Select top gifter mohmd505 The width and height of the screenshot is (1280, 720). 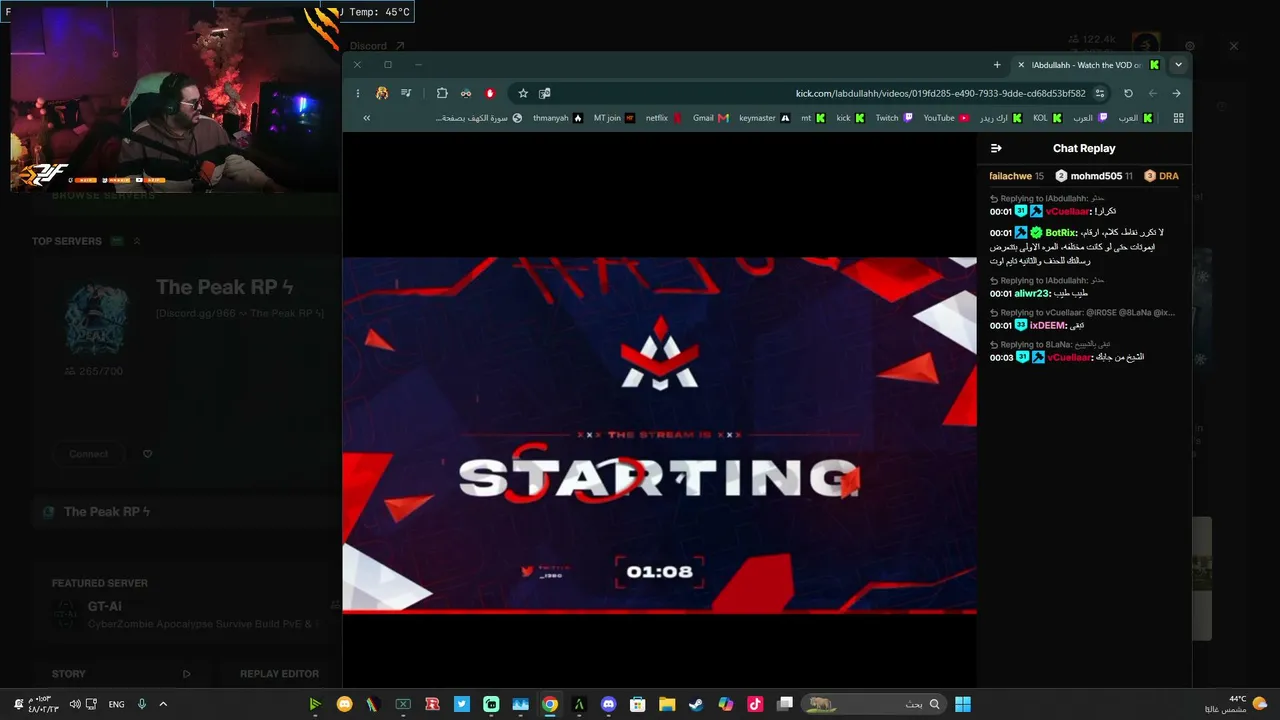click(1094, 176)
